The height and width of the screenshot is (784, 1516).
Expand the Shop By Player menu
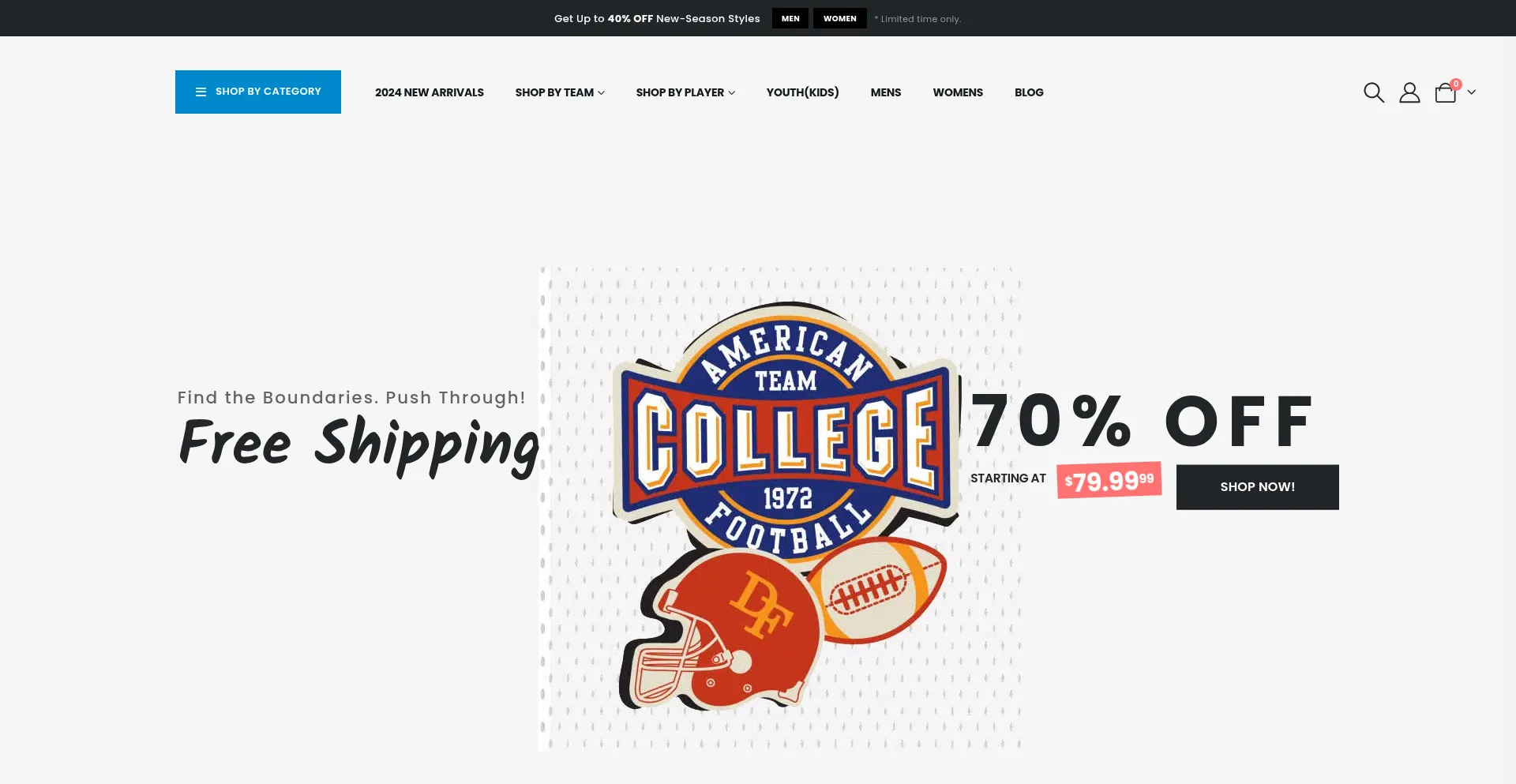[685, 92]
